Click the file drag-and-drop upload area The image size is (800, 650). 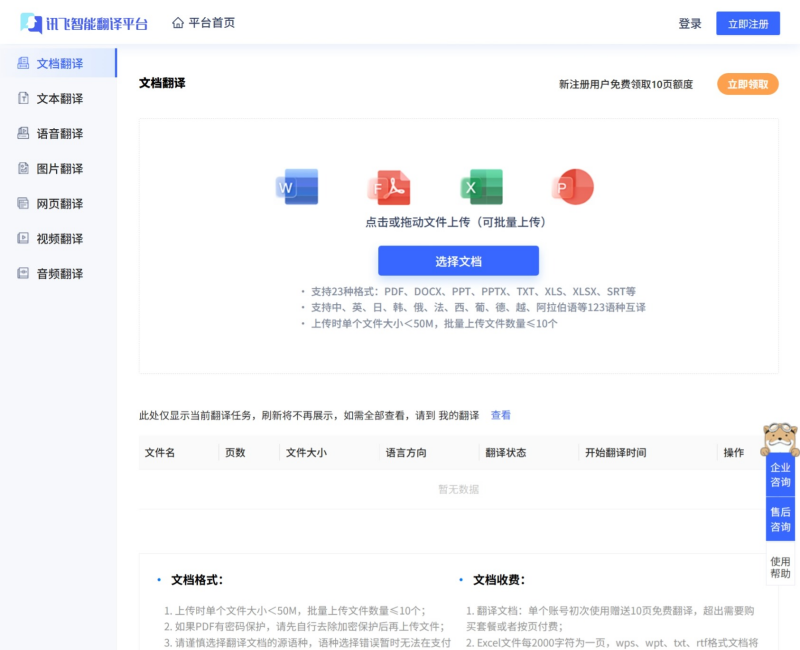457,220
